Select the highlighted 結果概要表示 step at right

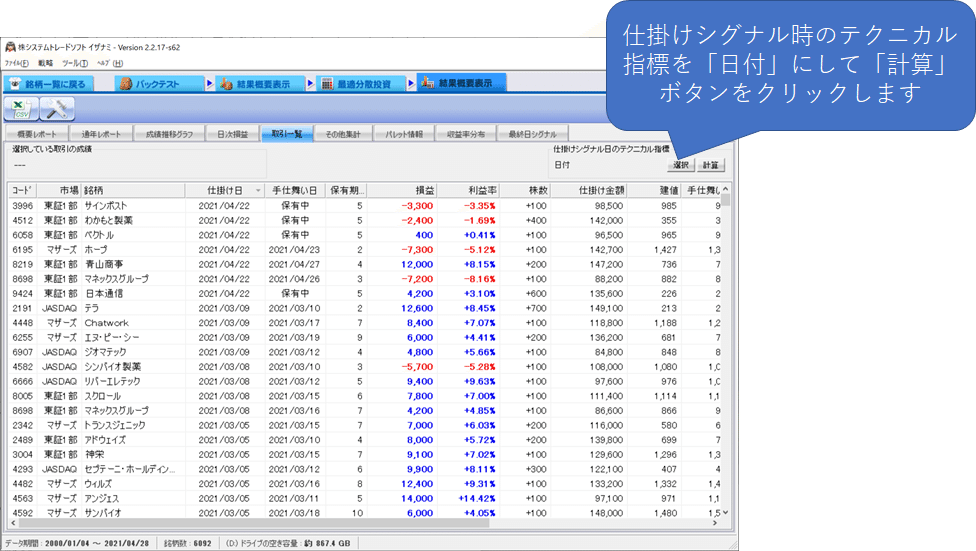(x=462, y=83)
